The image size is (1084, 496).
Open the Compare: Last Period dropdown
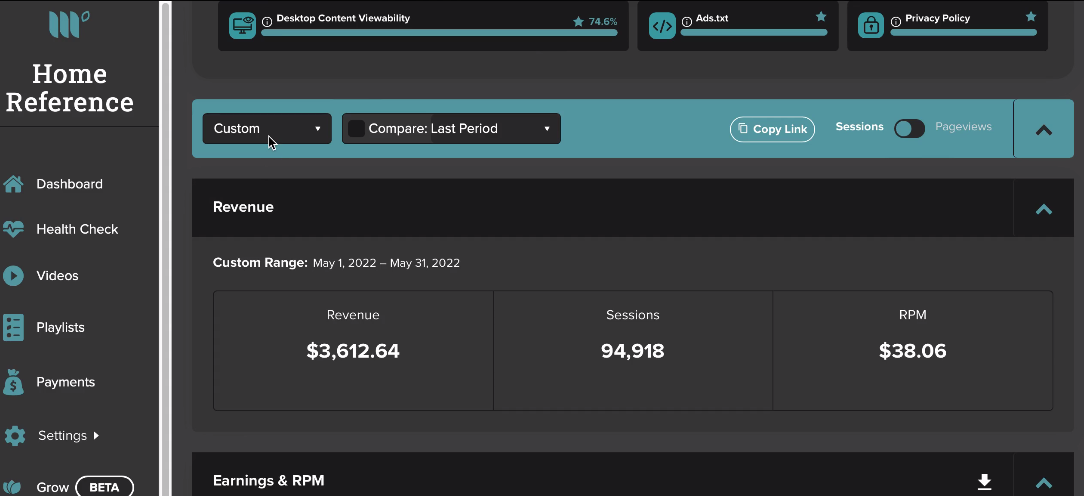[451, 129]
